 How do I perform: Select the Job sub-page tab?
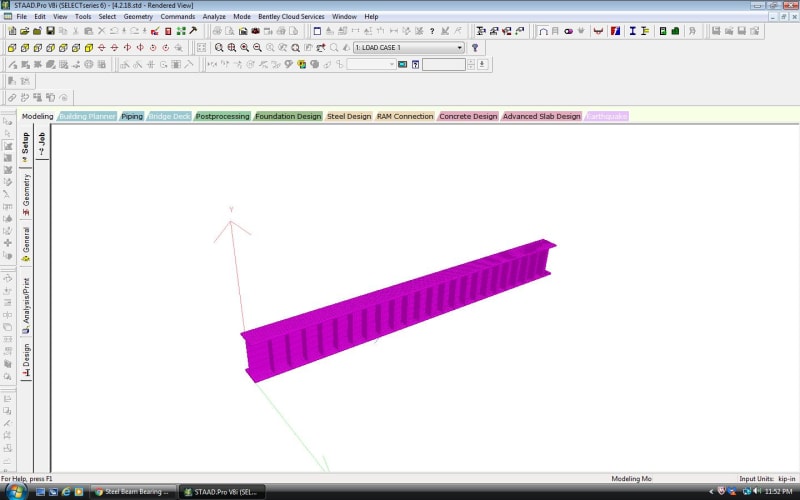pos(42,144)
